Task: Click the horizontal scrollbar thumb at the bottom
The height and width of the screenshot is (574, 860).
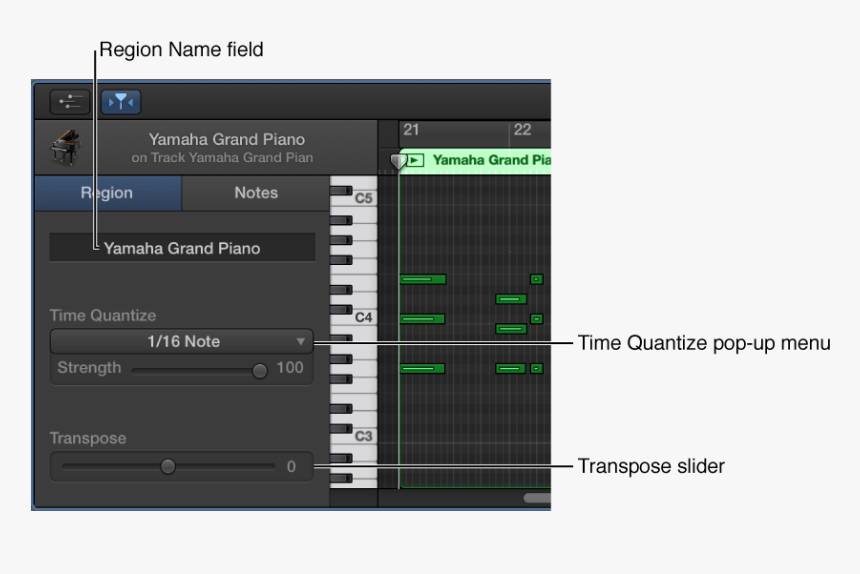Action: [537, 498]
